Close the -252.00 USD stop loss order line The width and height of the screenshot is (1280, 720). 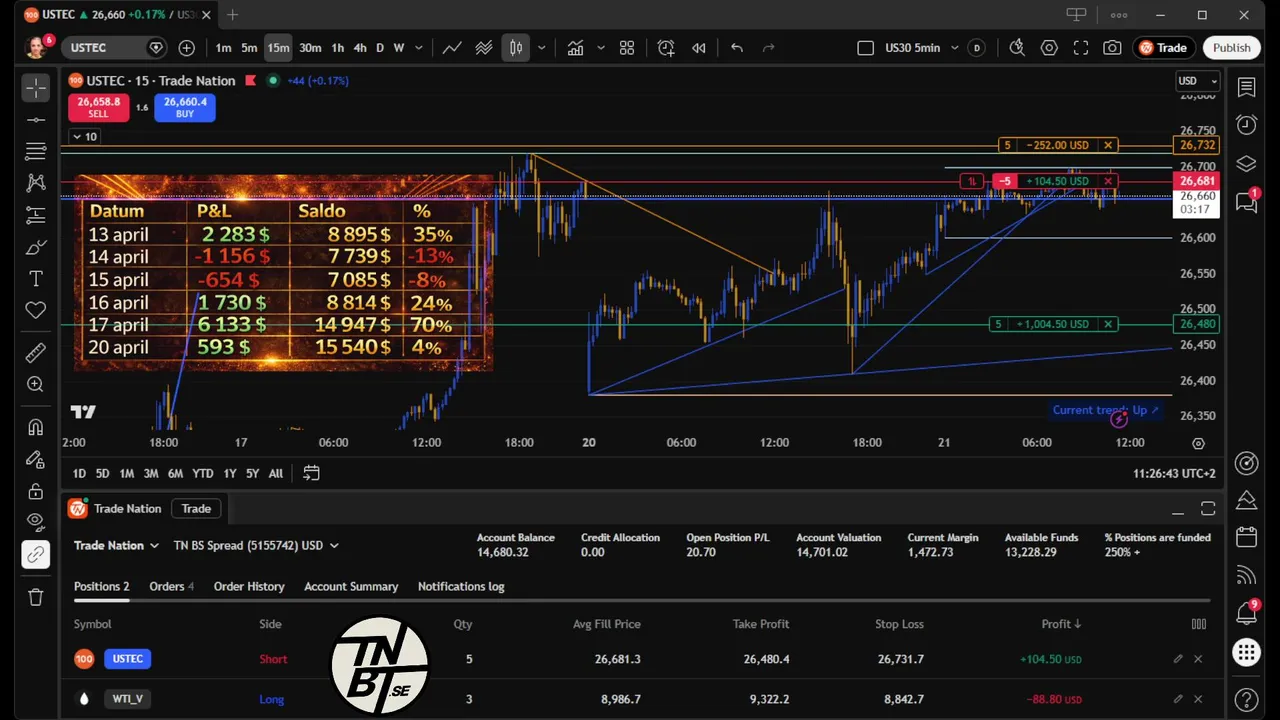tap(1108, 145)
